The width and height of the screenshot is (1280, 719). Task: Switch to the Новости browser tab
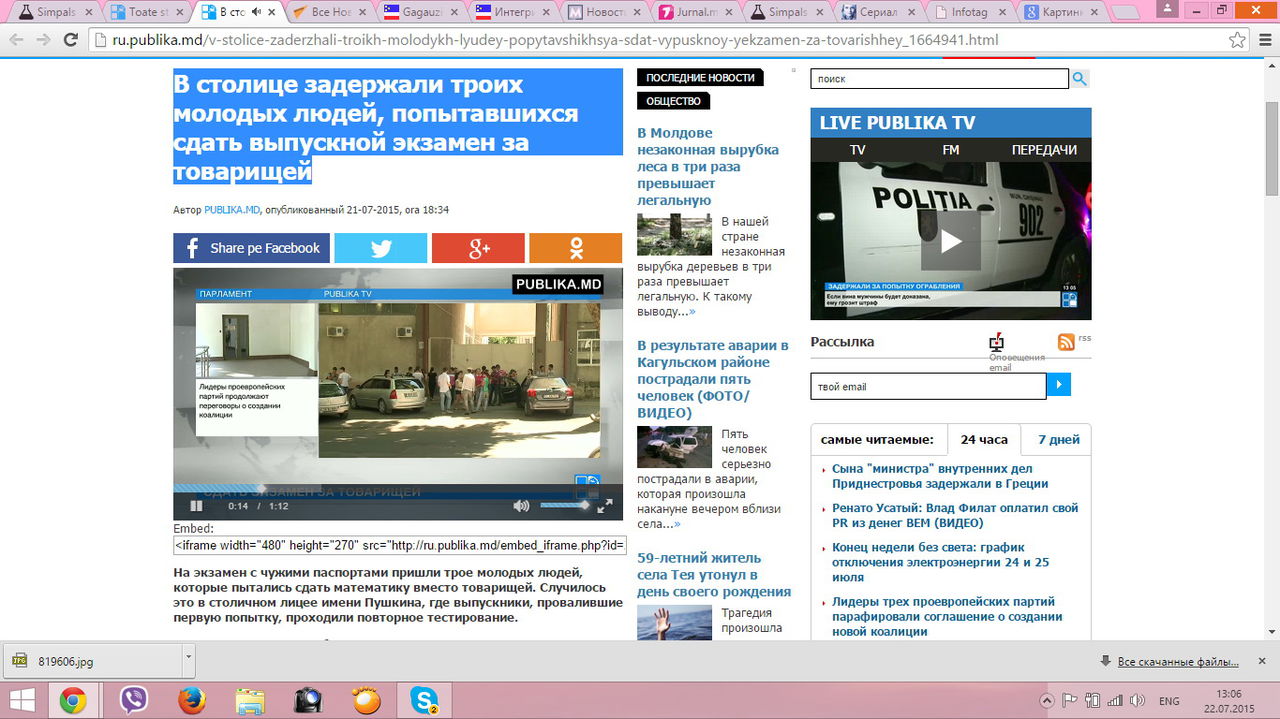coord(604,12)
